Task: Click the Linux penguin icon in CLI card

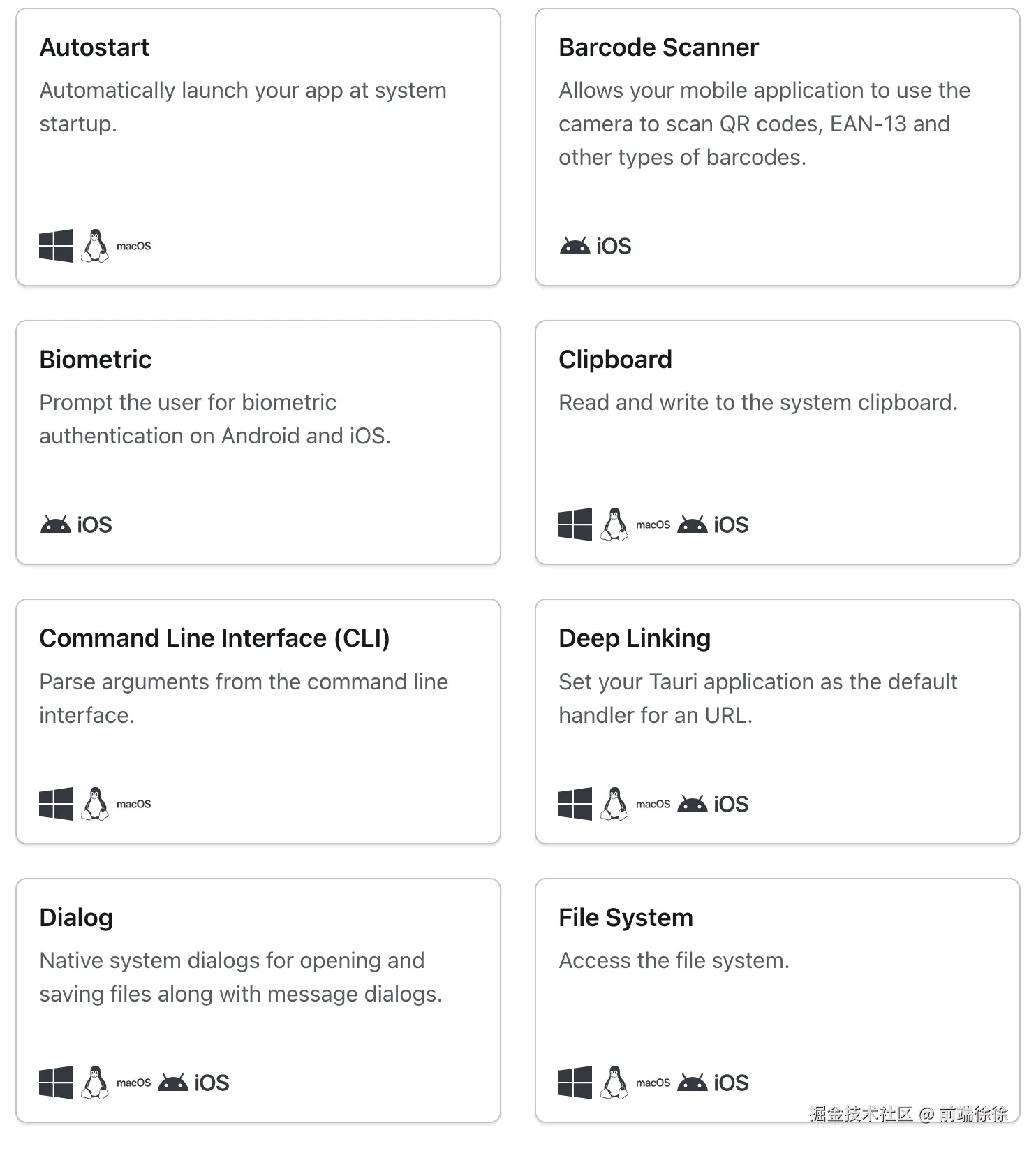Action: coord(95,804)
